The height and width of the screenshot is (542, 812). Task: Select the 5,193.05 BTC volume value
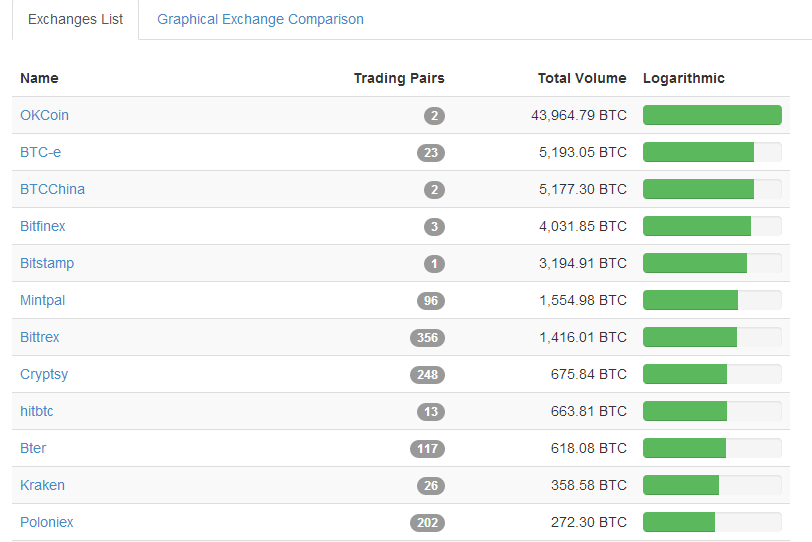(x=583, y=152)
